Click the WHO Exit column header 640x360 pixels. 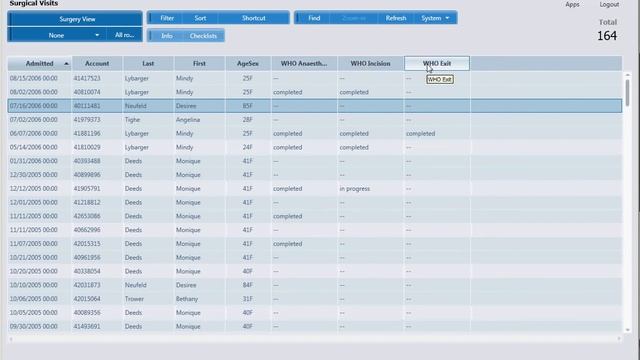click(x=437, y=63)
